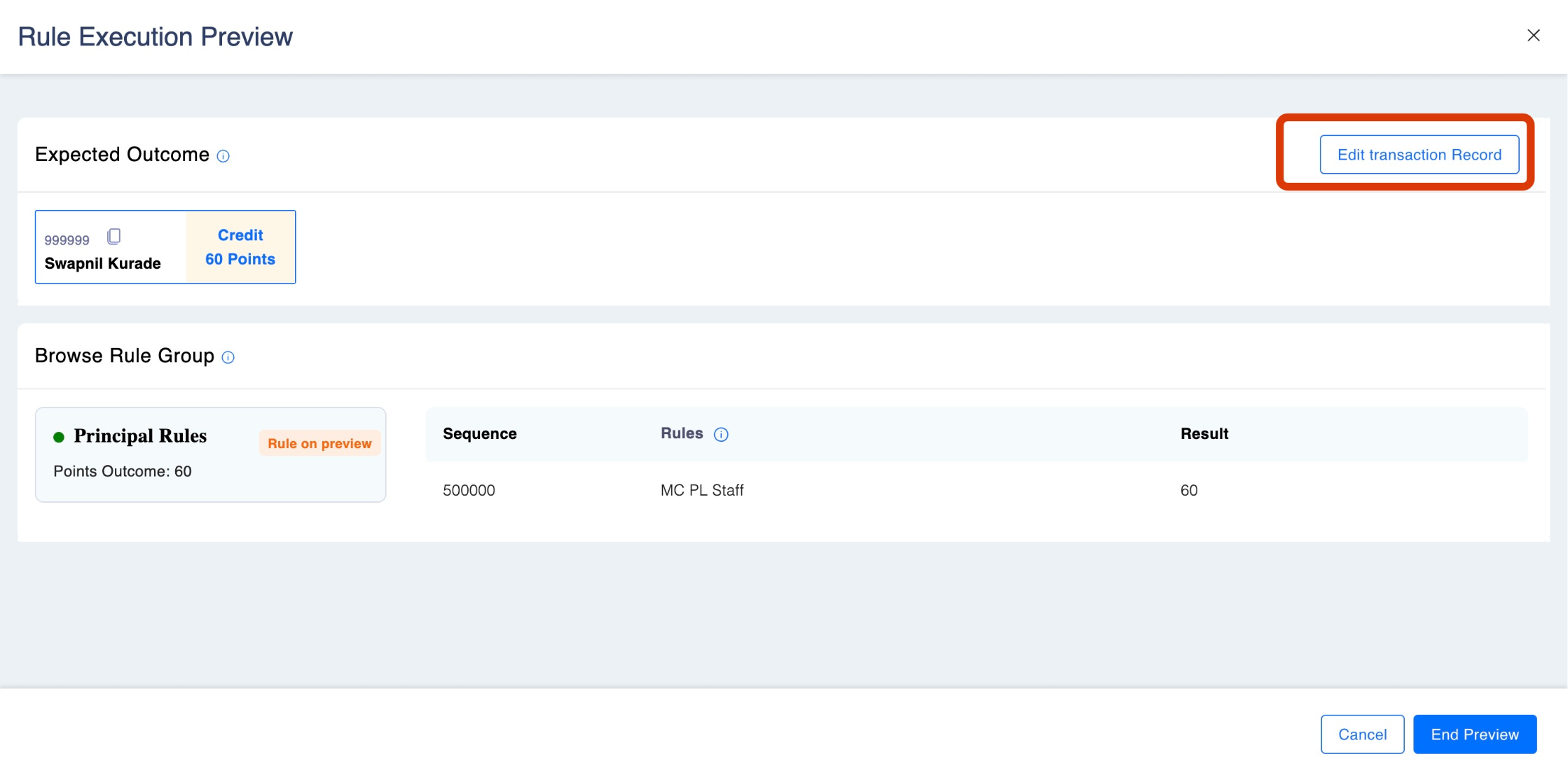Close the Rule Execution Preview dialog
This screenshot has height=780, width=1568.
point(1533,36)
